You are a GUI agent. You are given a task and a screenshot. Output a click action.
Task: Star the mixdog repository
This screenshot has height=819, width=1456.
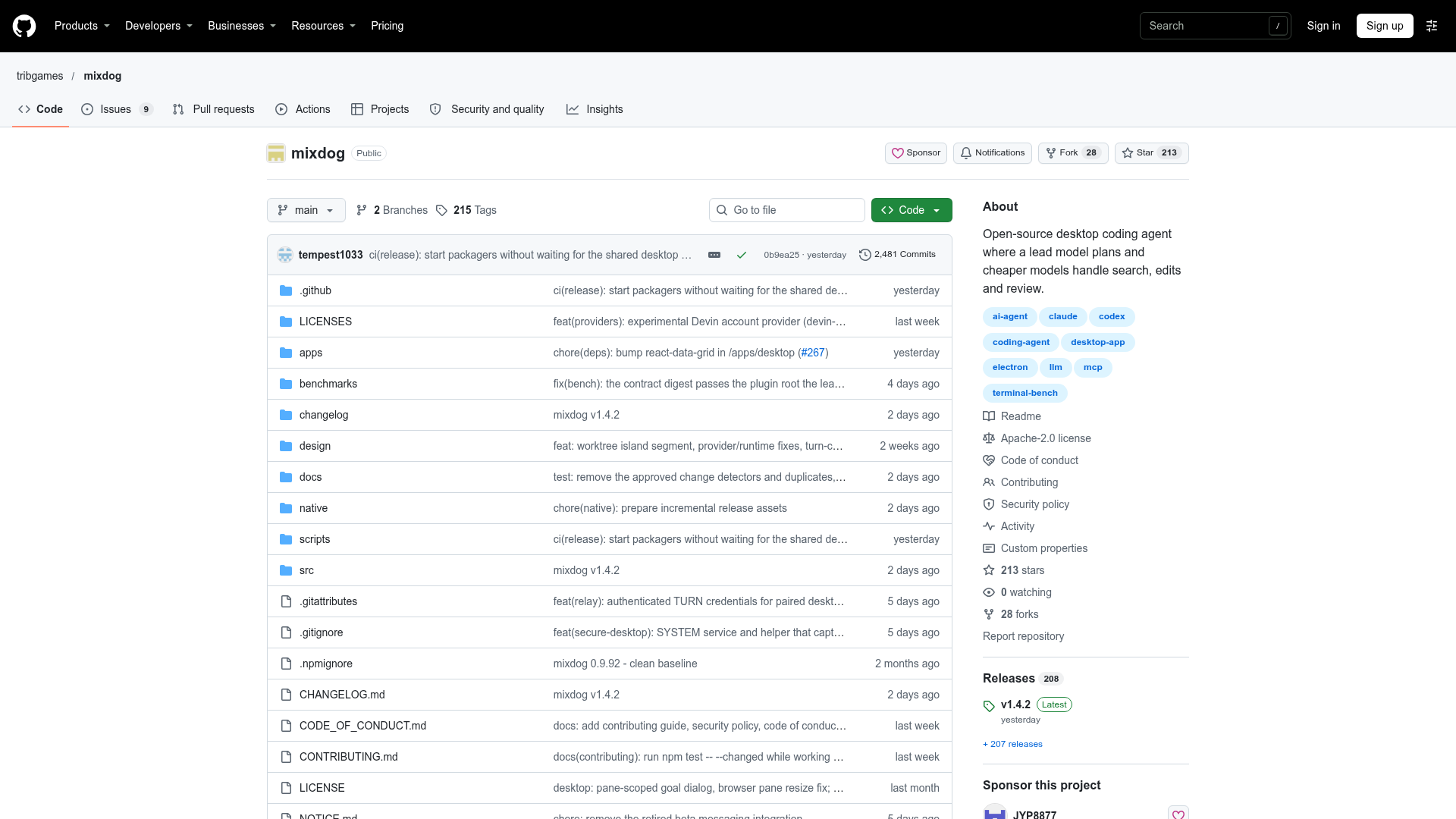(1151, 153)
